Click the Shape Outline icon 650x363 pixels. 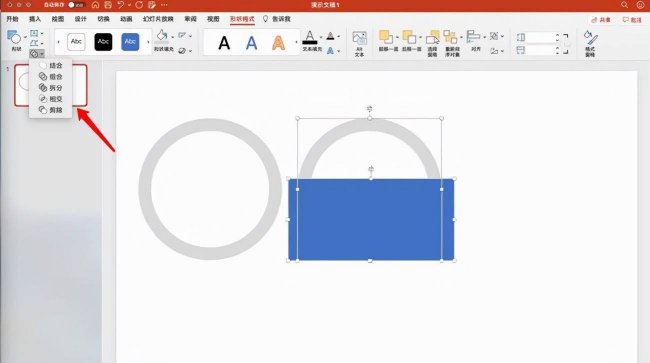point(182,36)
